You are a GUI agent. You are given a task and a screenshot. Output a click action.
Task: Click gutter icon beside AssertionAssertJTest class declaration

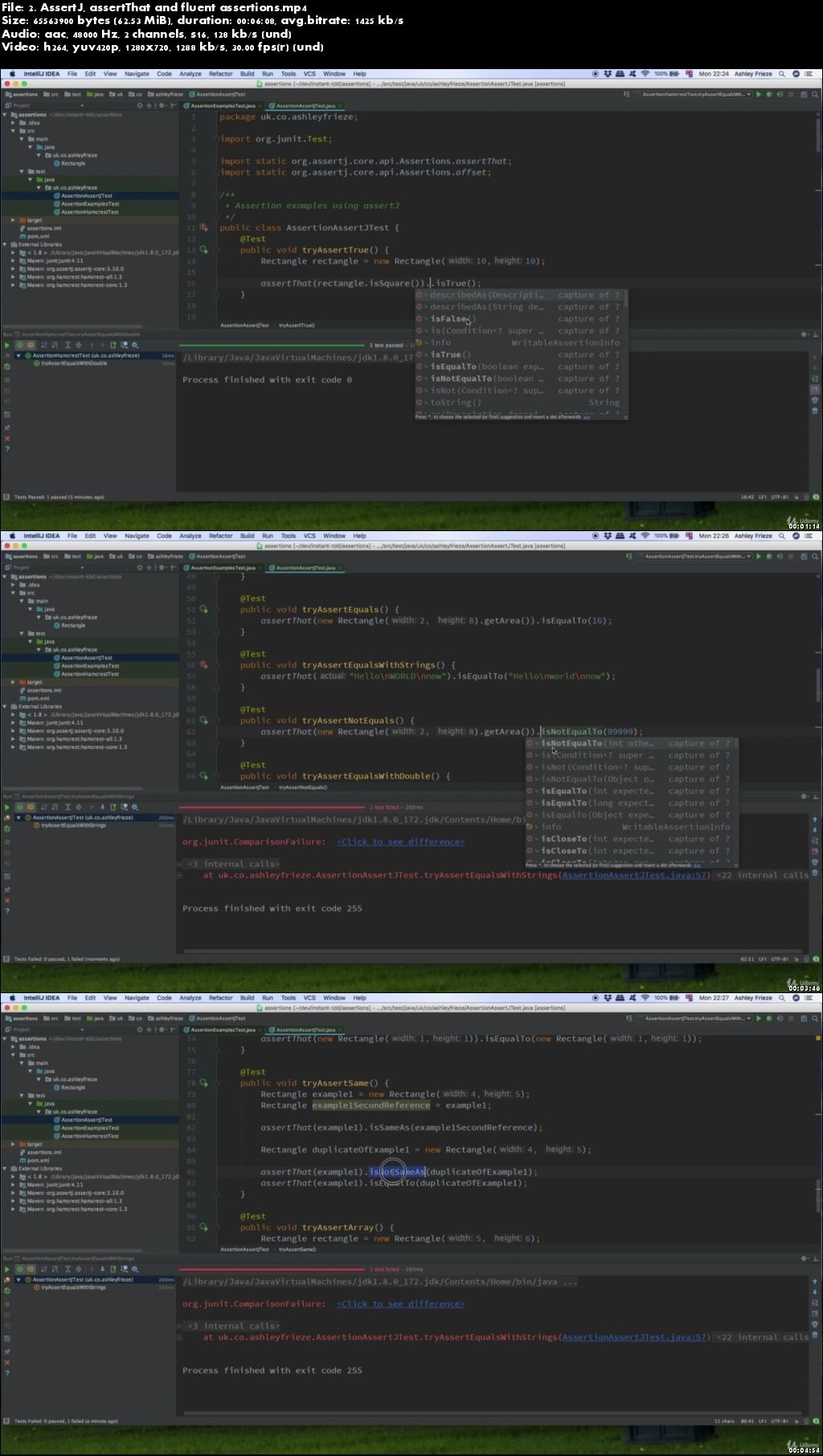(204, 227)
